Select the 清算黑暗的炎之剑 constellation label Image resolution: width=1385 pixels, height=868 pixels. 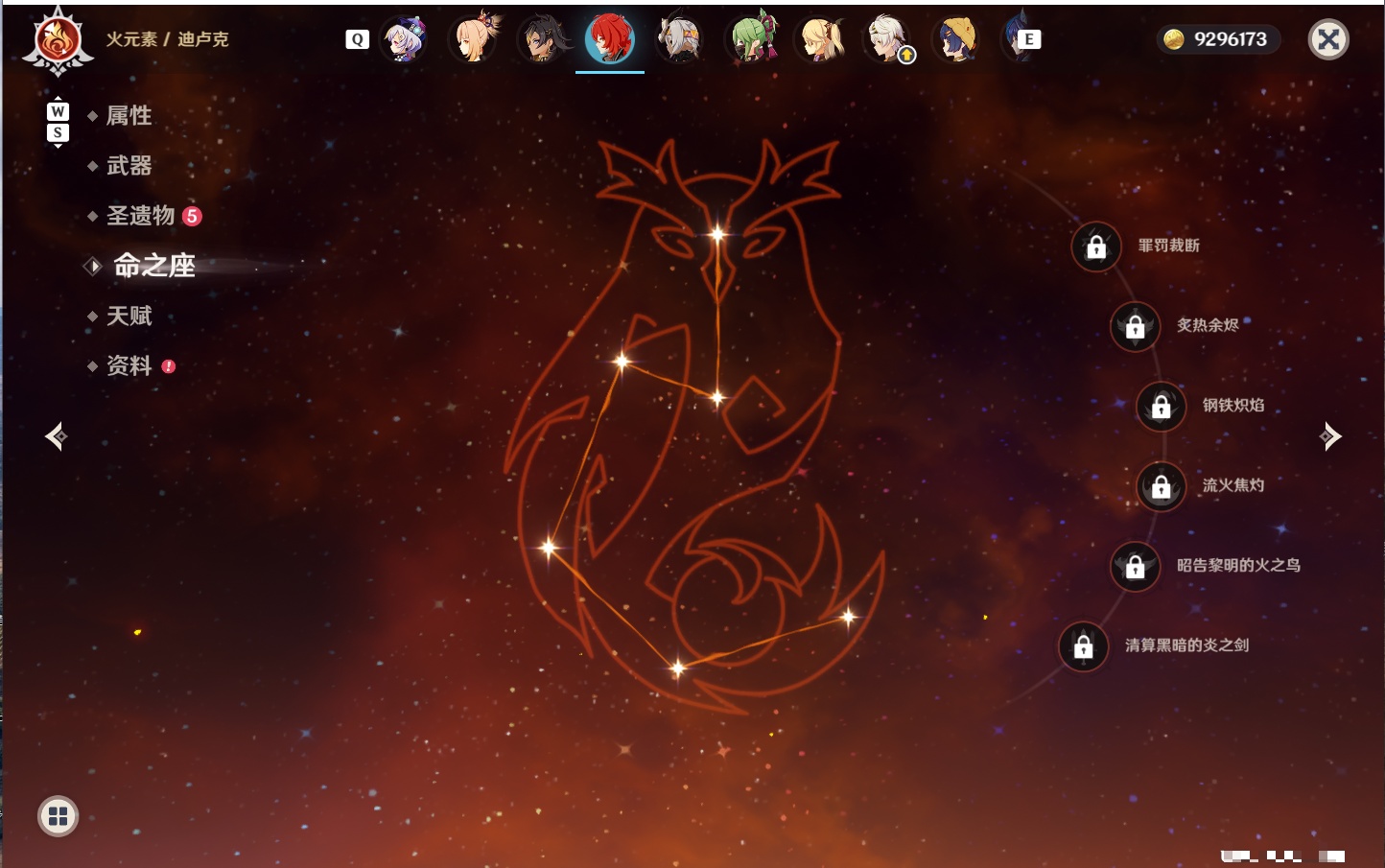(x=1186, y=645)
